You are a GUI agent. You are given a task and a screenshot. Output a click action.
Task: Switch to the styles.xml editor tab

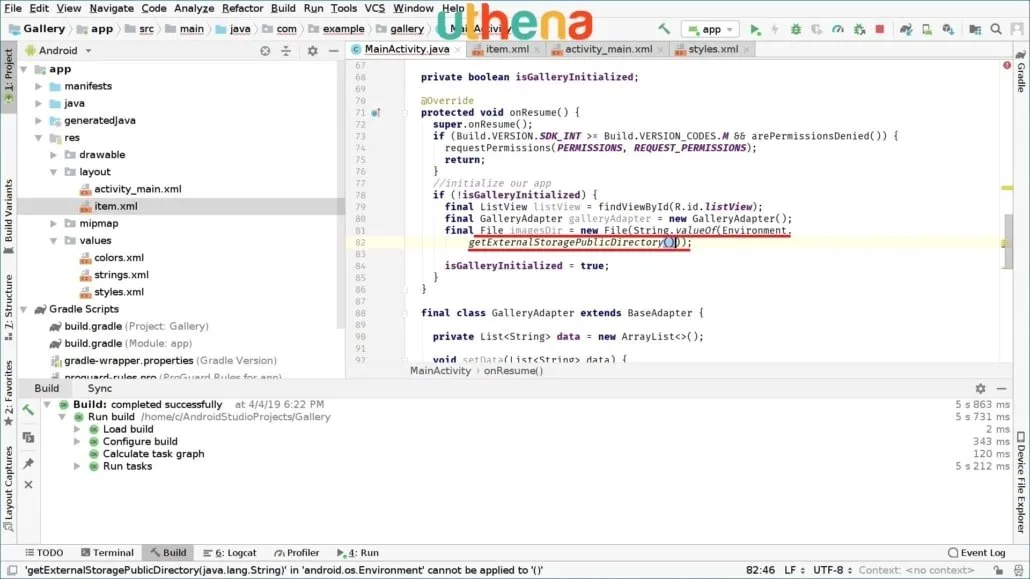tap(712, 49)
